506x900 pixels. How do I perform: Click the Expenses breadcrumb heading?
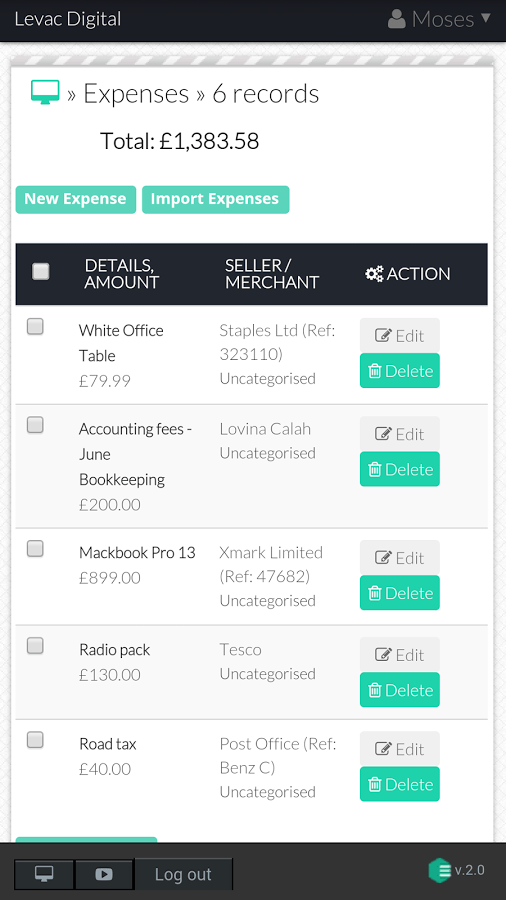(136, 93)
